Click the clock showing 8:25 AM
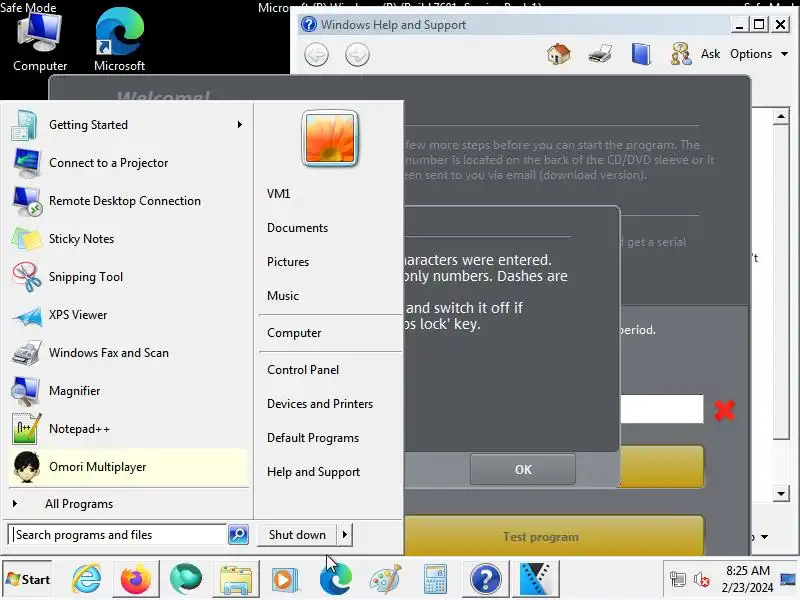Viewport: 800px width, 600px height. click(x=747, y=571)
